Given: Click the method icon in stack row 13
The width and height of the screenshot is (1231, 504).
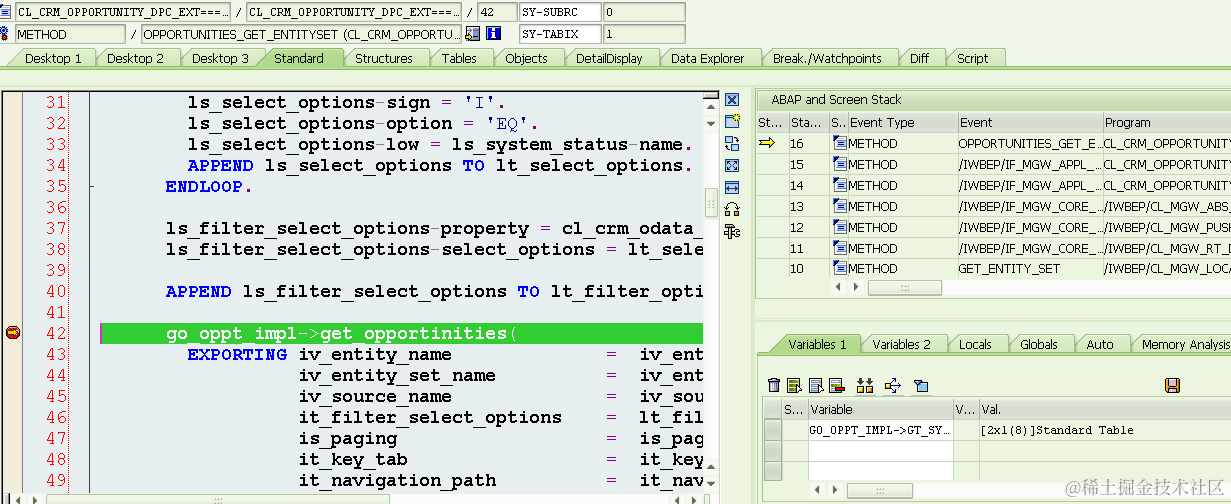Looking at the screenshot, I should tap(839, 207).
